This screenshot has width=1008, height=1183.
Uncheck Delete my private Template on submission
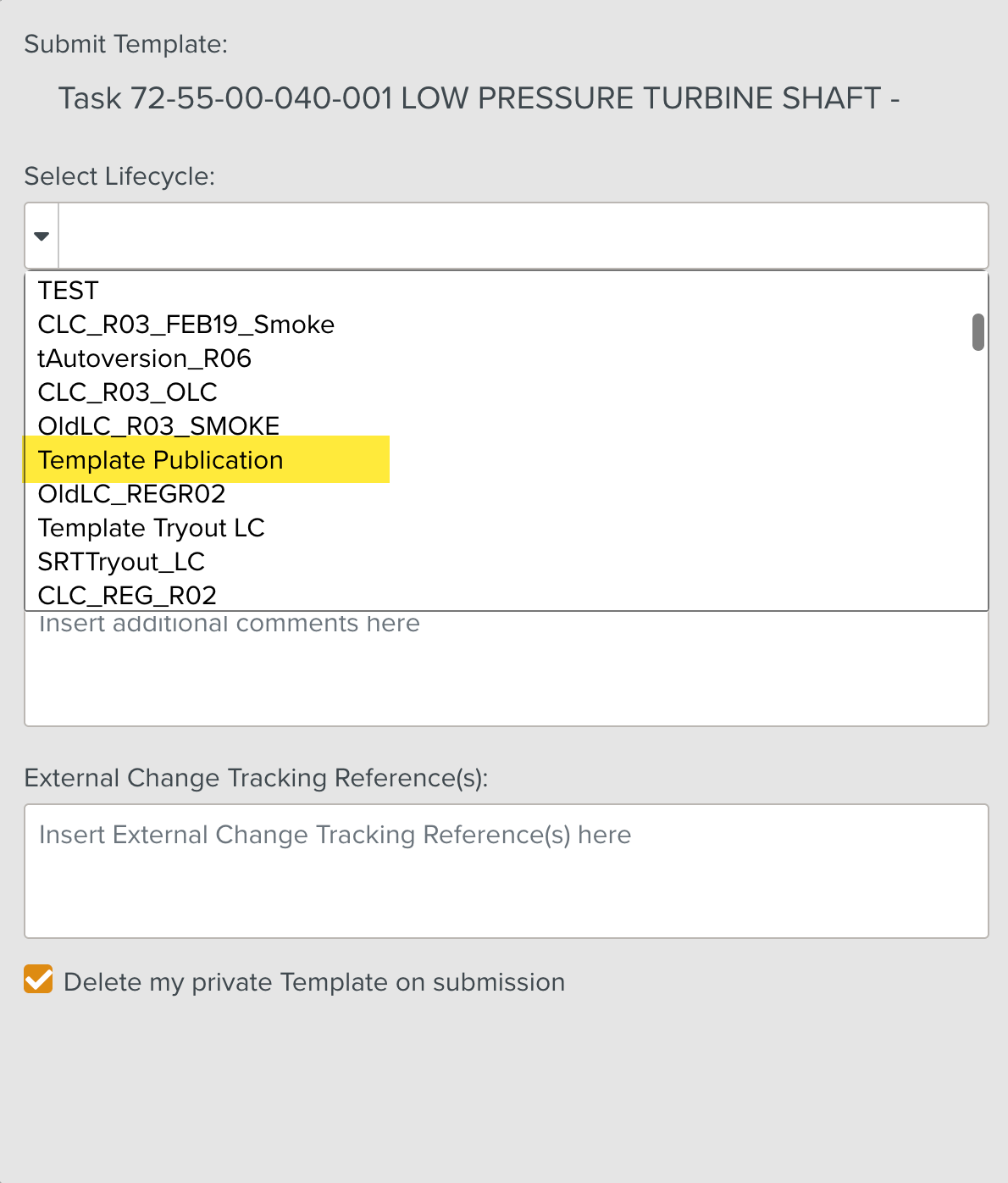(x=37, y=981)
